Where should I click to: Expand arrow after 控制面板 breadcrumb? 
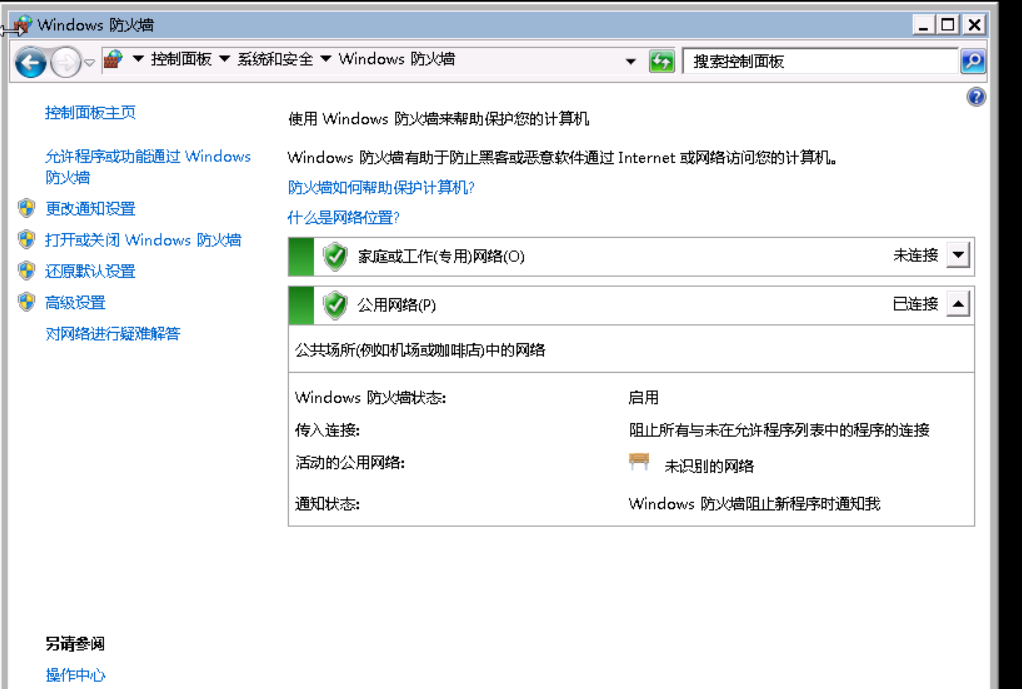coord(225,59)
